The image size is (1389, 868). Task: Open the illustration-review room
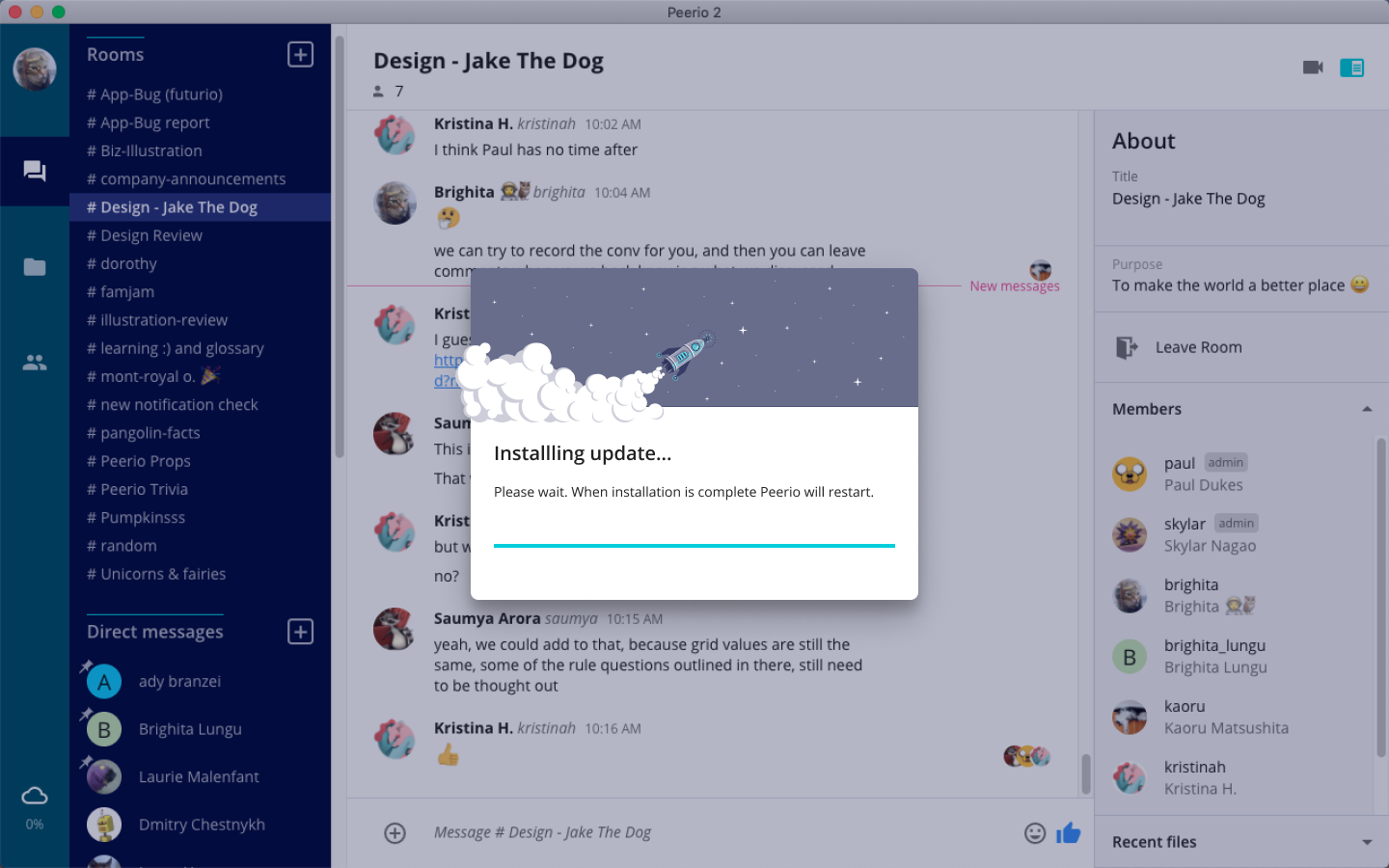point(201,320)
